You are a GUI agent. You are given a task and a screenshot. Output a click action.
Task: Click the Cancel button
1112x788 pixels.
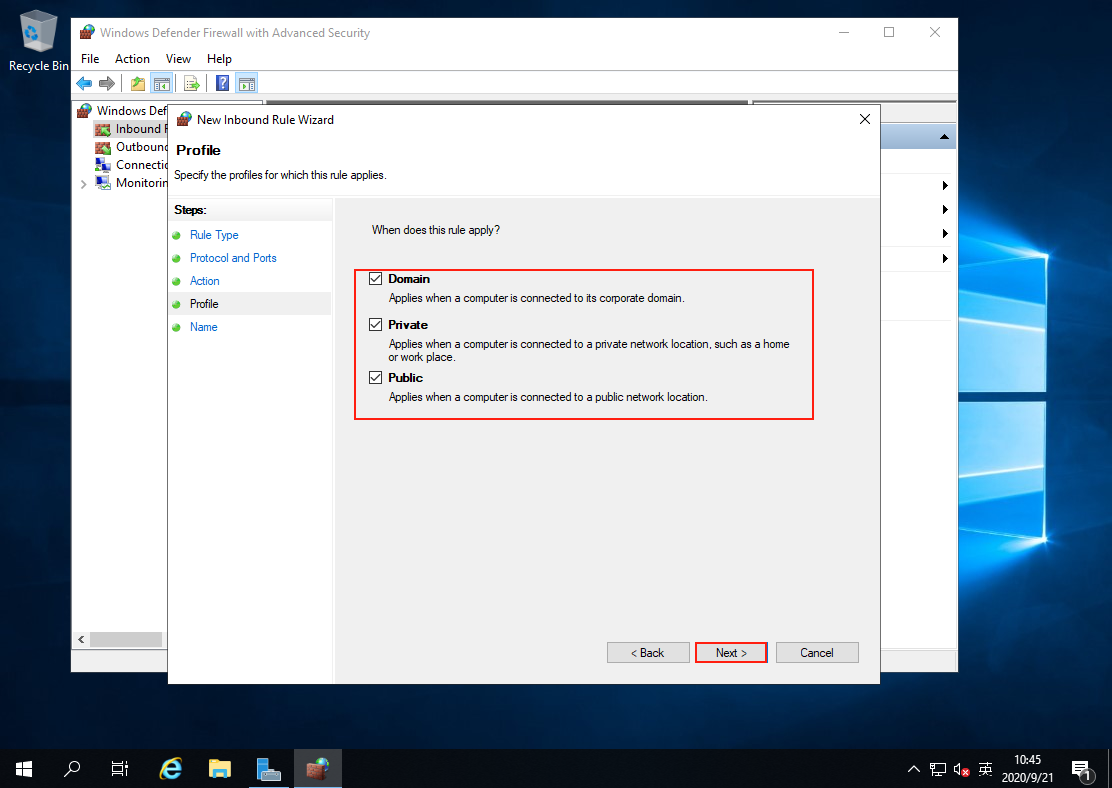(x=817, y=653)
